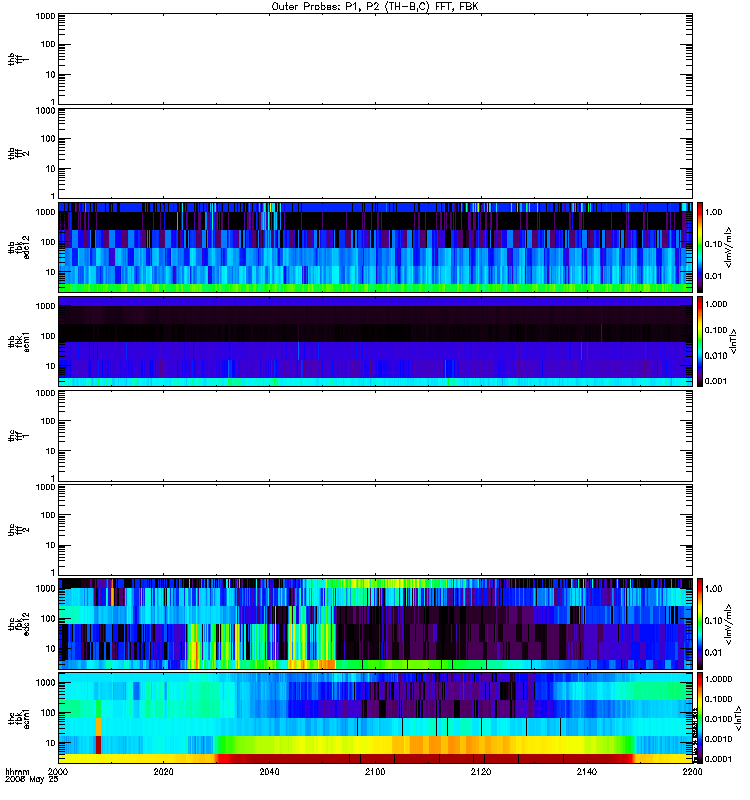The image size is (750, 800).
Task: Click the 'thb fff 2' y-axis title
Action: [18, 153]
